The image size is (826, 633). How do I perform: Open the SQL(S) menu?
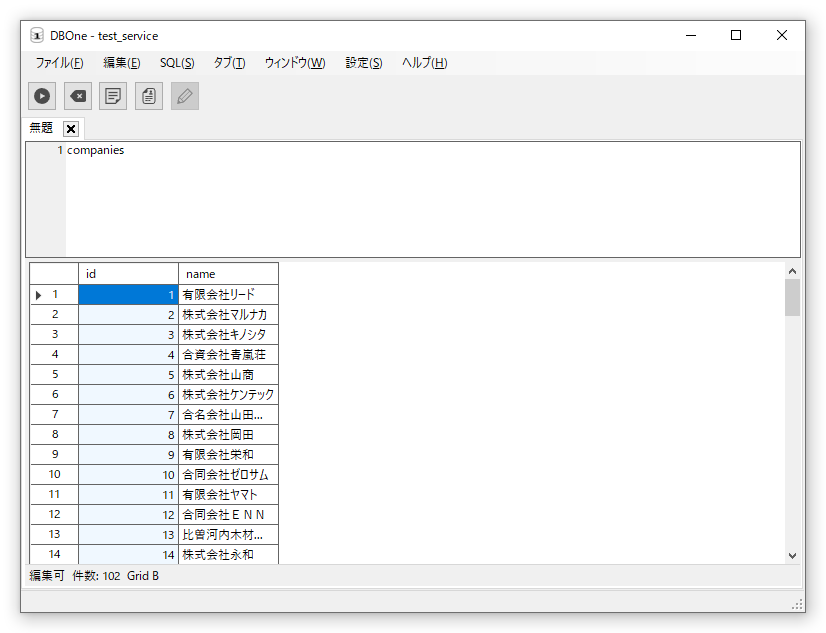pyautogui.click(x=177, y=63)
